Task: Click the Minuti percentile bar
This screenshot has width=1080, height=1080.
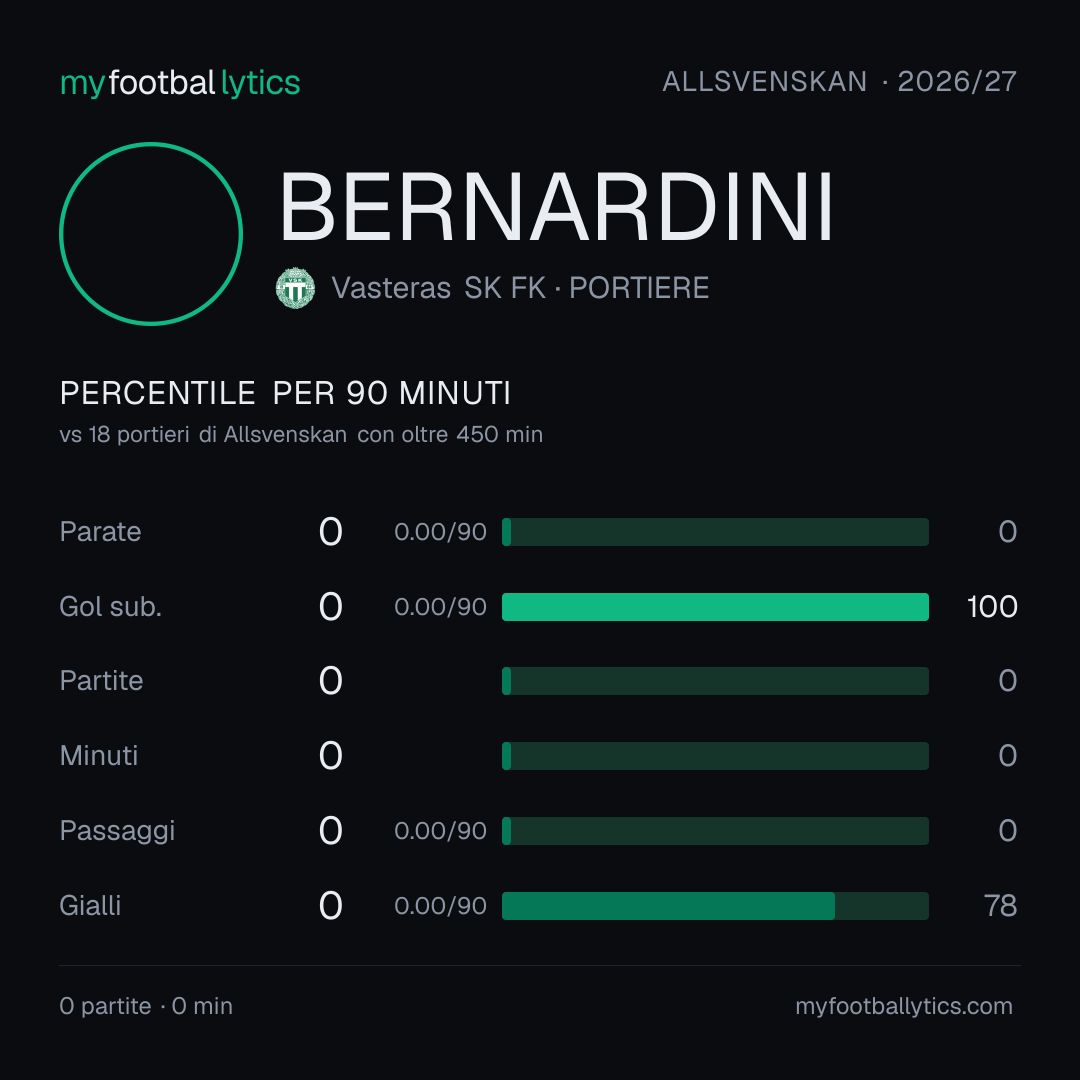Action: tap(715, 756)
